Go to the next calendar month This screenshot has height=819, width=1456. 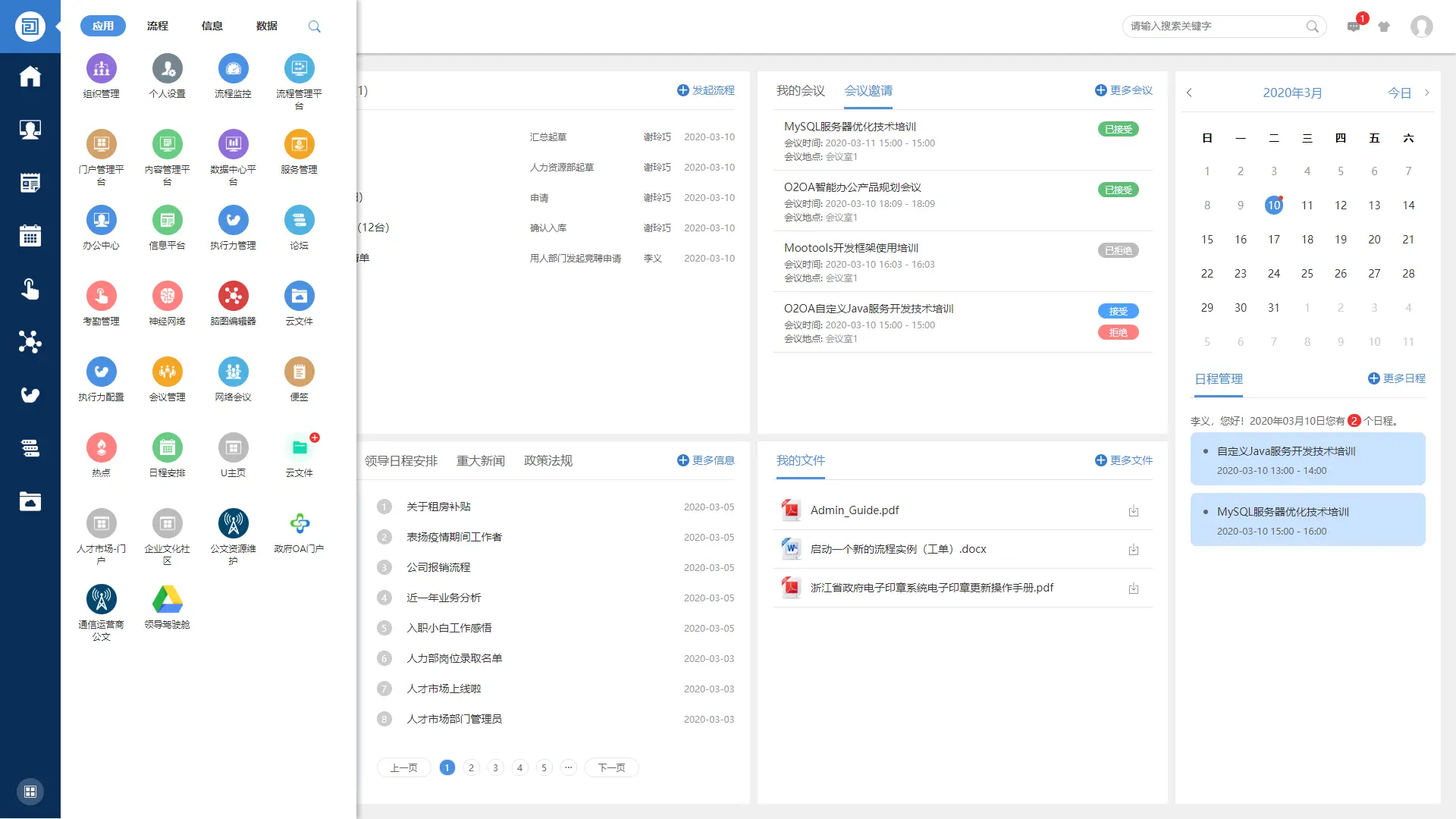[x=1426, y=93]
